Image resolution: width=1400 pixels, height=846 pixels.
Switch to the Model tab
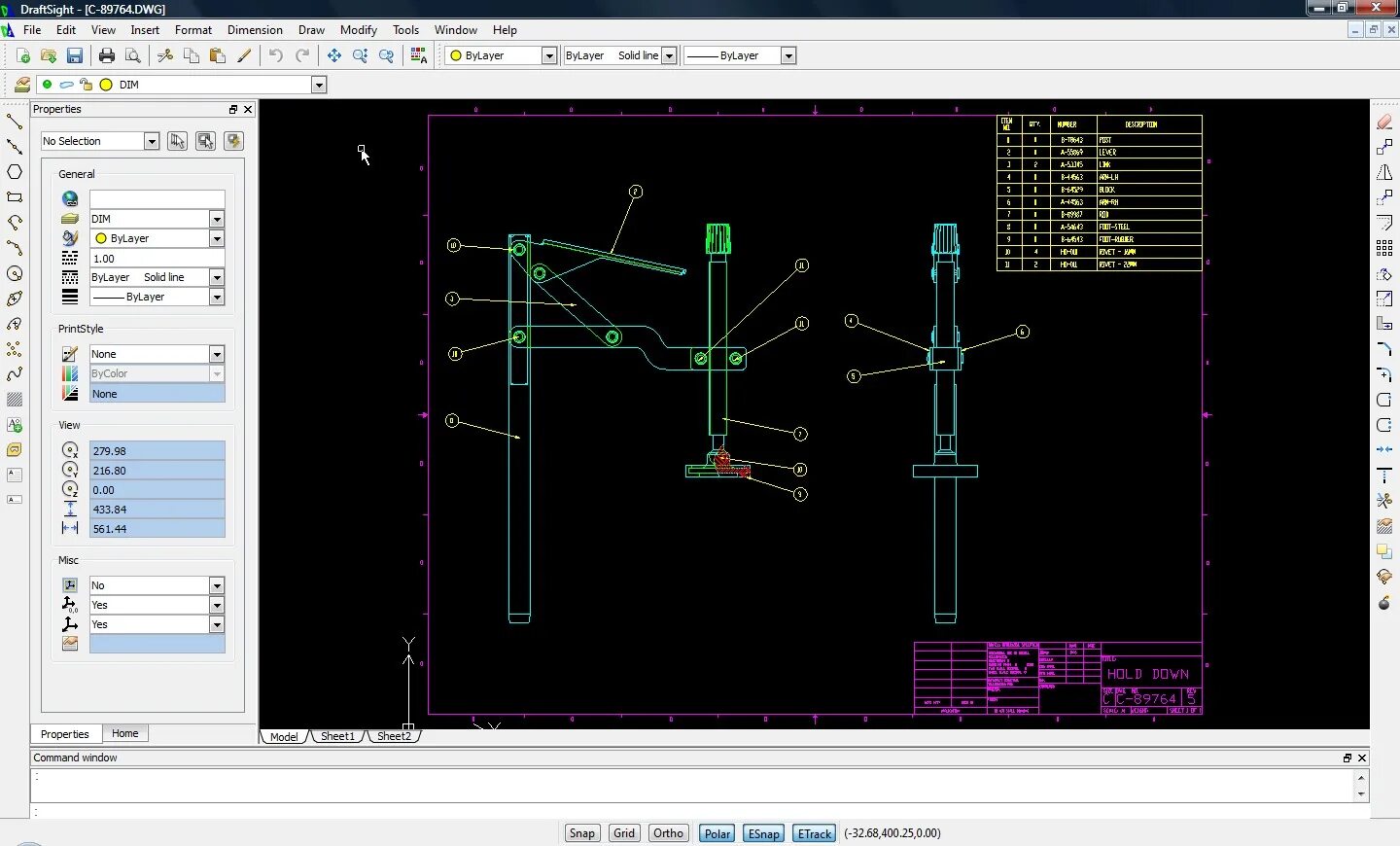[284, 736]
